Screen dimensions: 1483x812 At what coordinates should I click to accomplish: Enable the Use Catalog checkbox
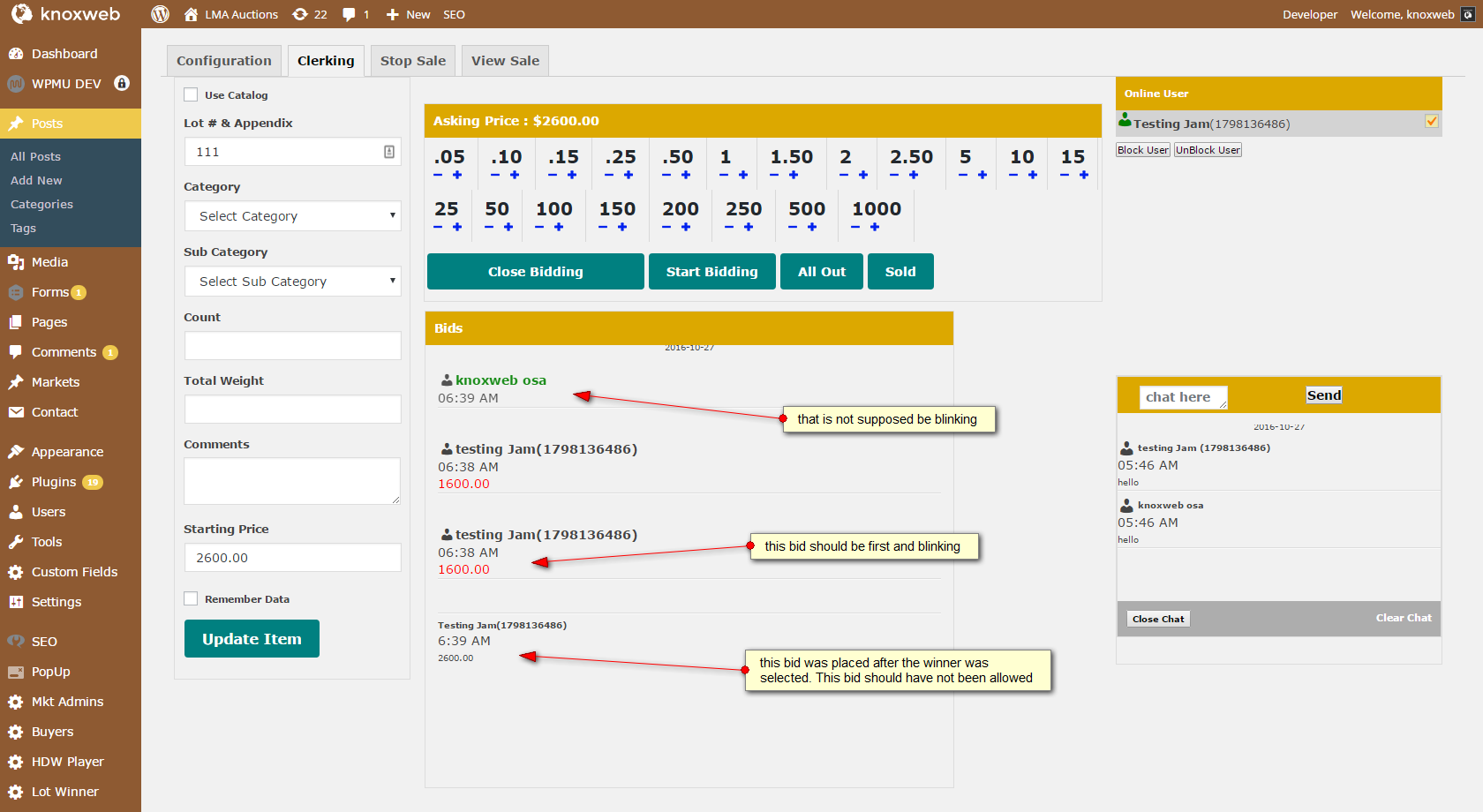click(x=191, y=94)
